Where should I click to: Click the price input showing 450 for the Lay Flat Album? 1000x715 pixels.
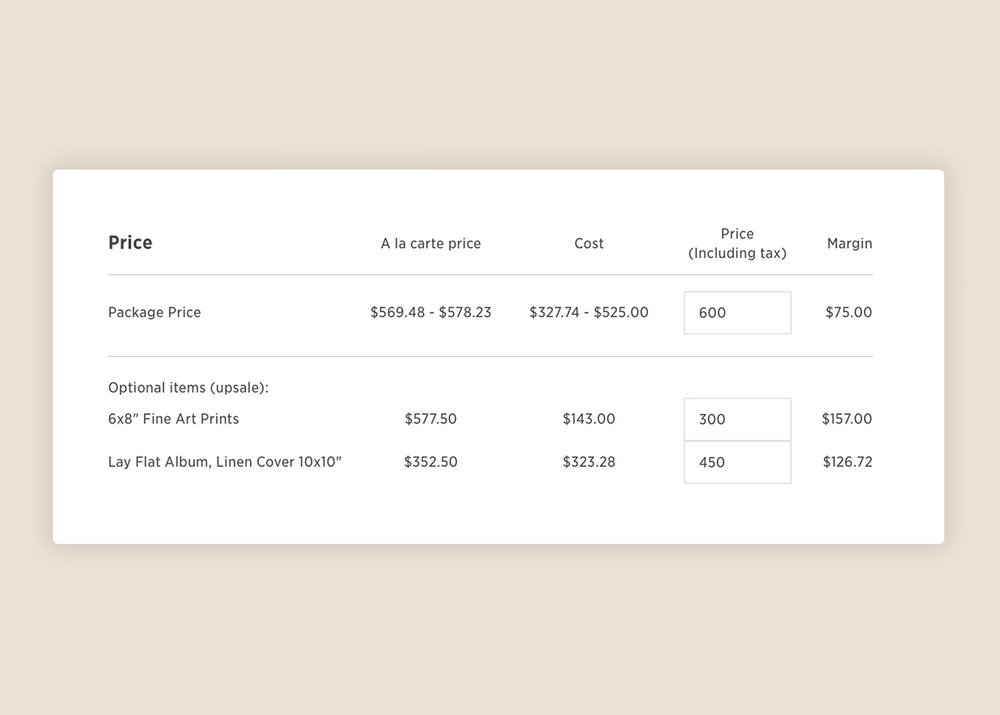click(x=737, y=462)
